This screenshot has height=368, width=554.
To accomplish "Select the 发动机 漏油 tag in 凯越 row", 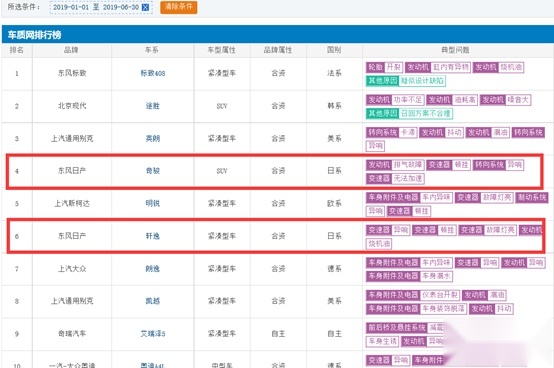I will tap(484, 295).
